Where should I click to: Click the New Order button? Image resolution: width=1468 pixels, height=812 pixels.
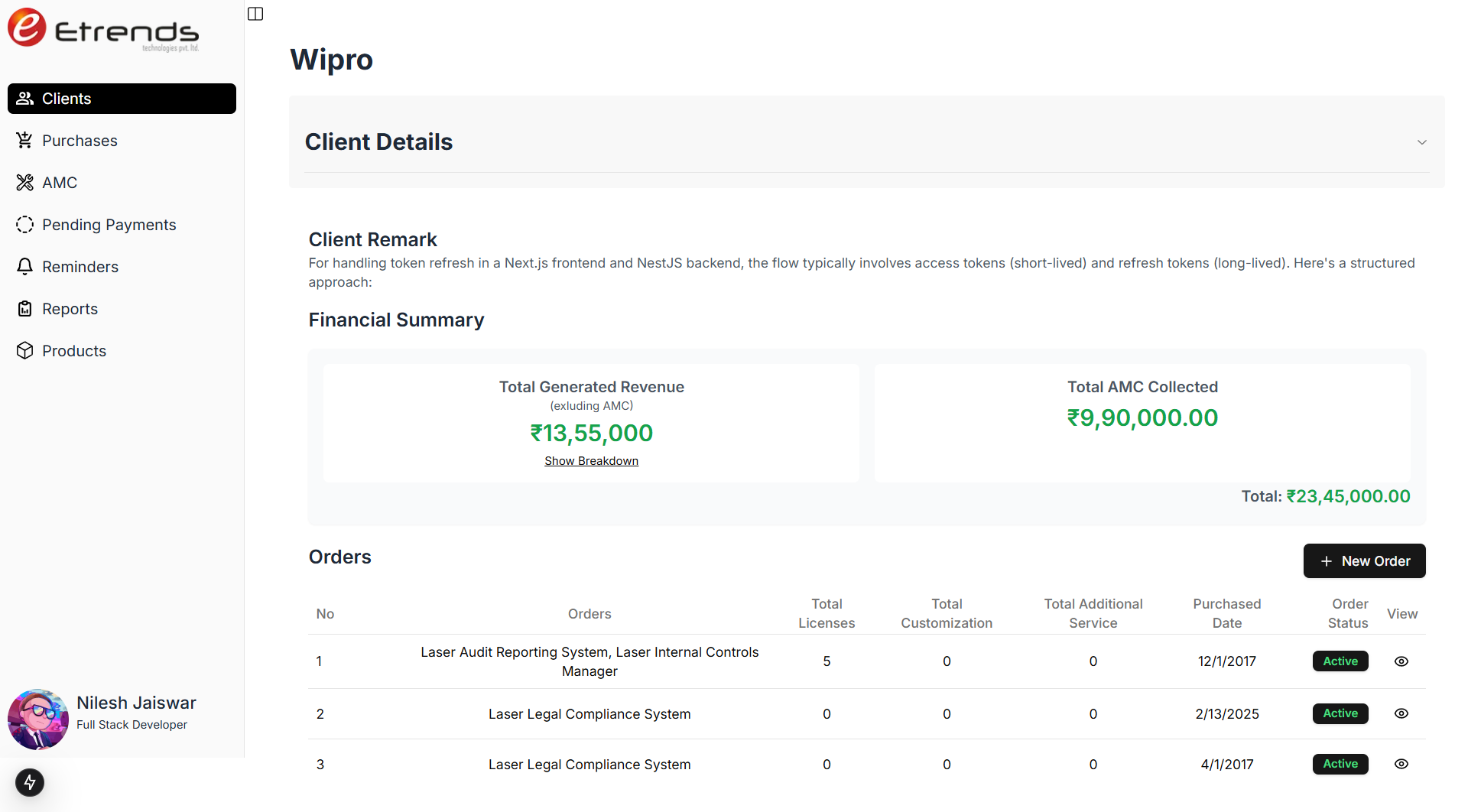[1364, 561]
